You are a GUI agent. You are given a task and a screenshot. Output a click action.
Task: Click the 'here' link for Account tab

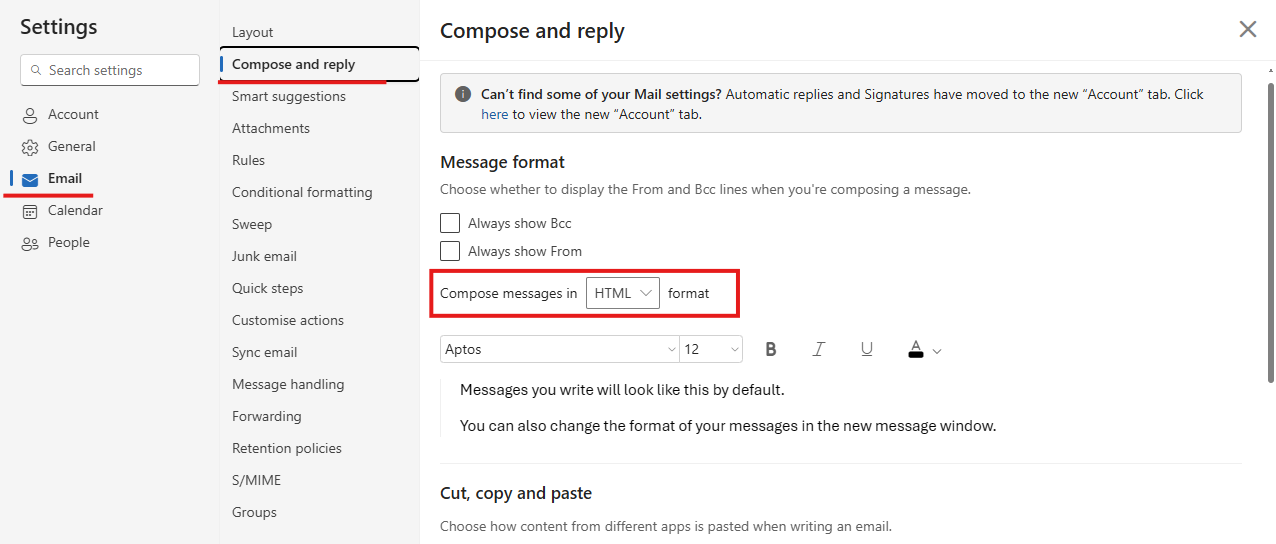click(495, 114)
